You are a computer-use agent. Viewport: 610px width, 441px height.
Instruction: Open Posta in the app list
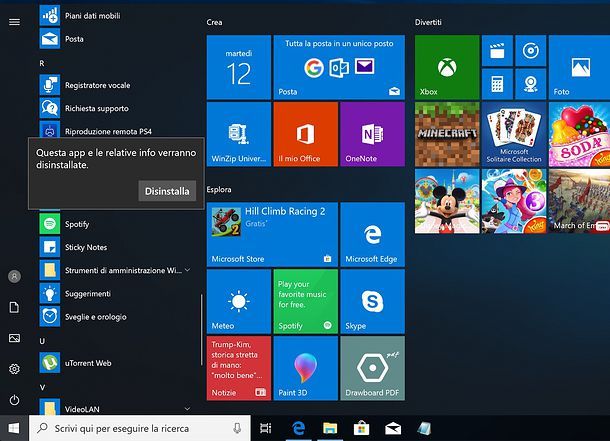pos(115,38)
